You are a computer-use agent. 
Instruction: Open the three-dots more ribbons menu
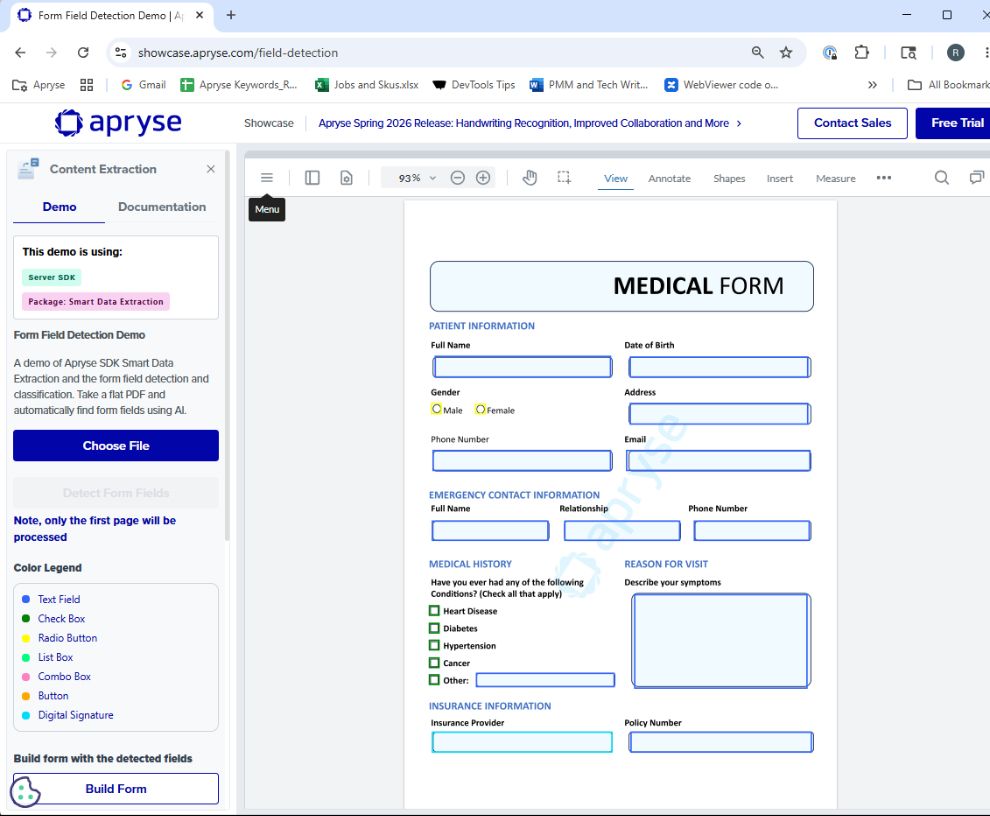[884, 178]
